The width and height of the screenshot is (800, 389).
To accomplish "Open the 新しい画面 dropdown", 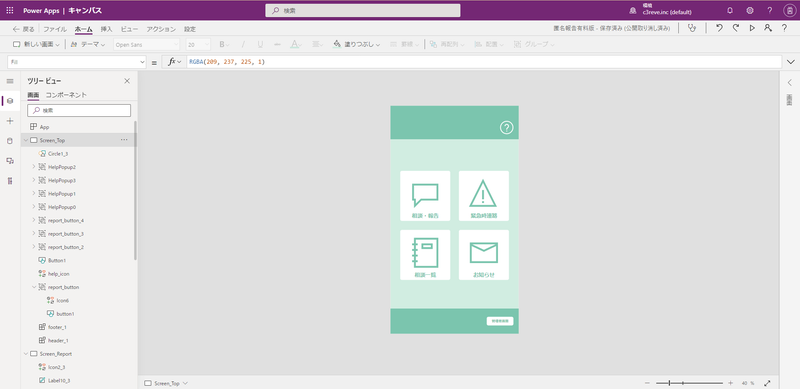I will (36, 44).
